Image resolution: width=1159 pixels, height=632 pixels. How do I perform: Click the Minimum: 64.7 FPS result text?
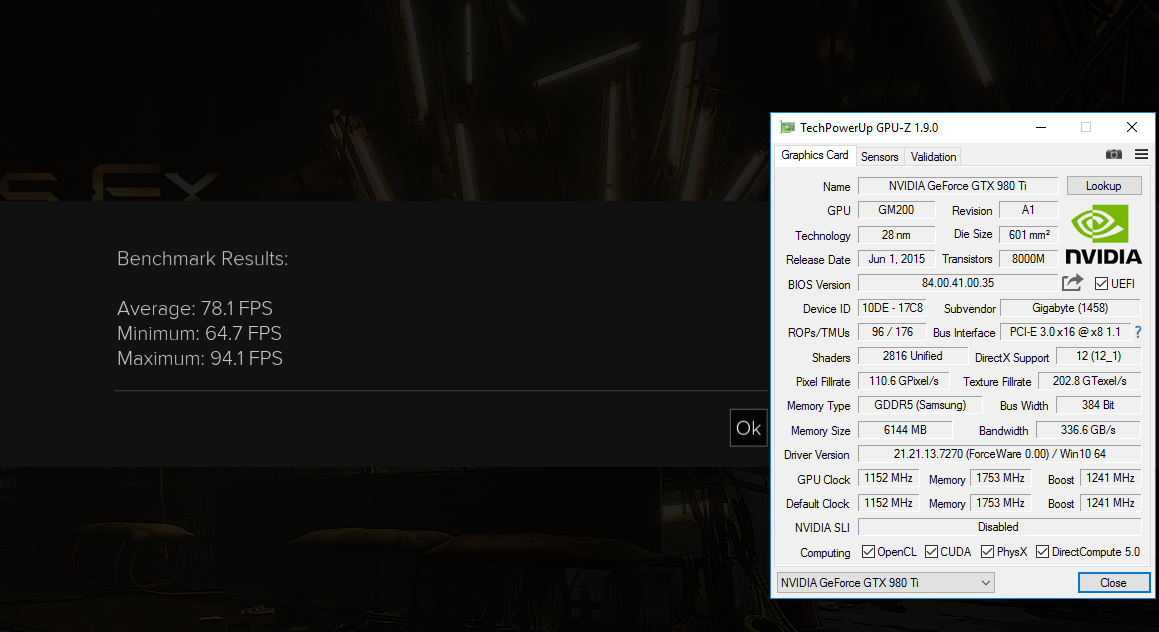coord(199,333)
